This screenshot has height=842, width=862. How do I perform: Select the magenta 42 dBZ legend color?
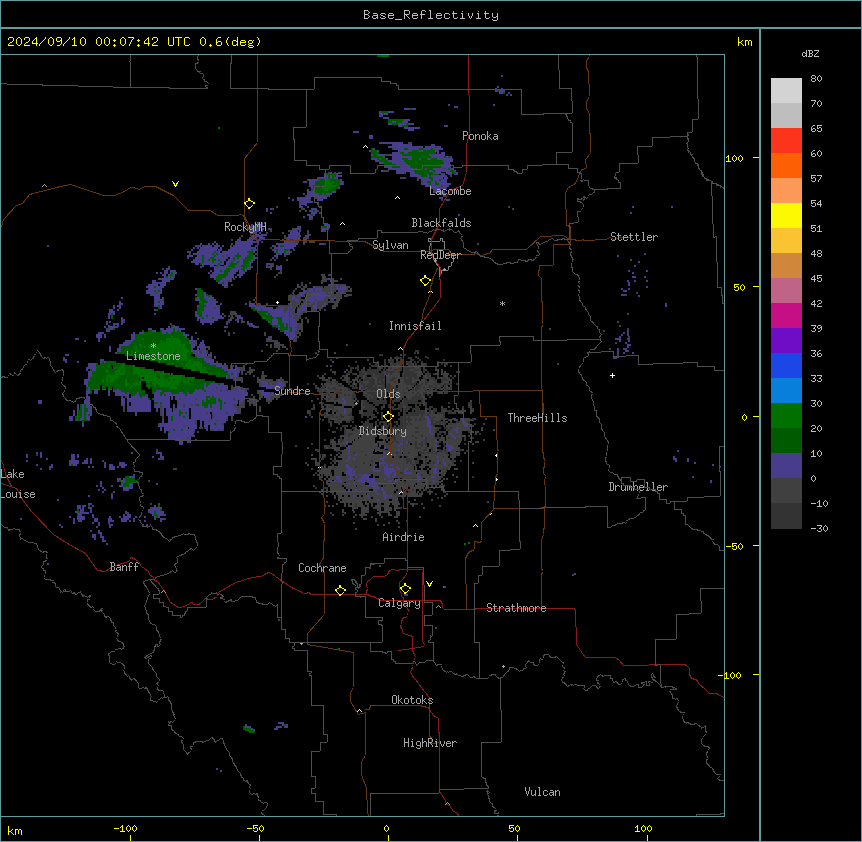pyautogui.click(x=786, y=315)
